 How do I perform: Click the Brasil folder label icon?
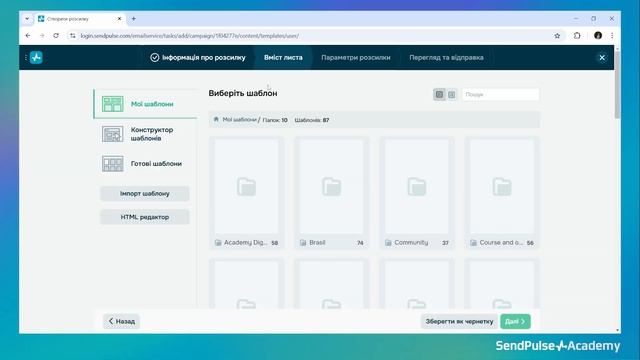pyautogui.click(x=303, y=243)
